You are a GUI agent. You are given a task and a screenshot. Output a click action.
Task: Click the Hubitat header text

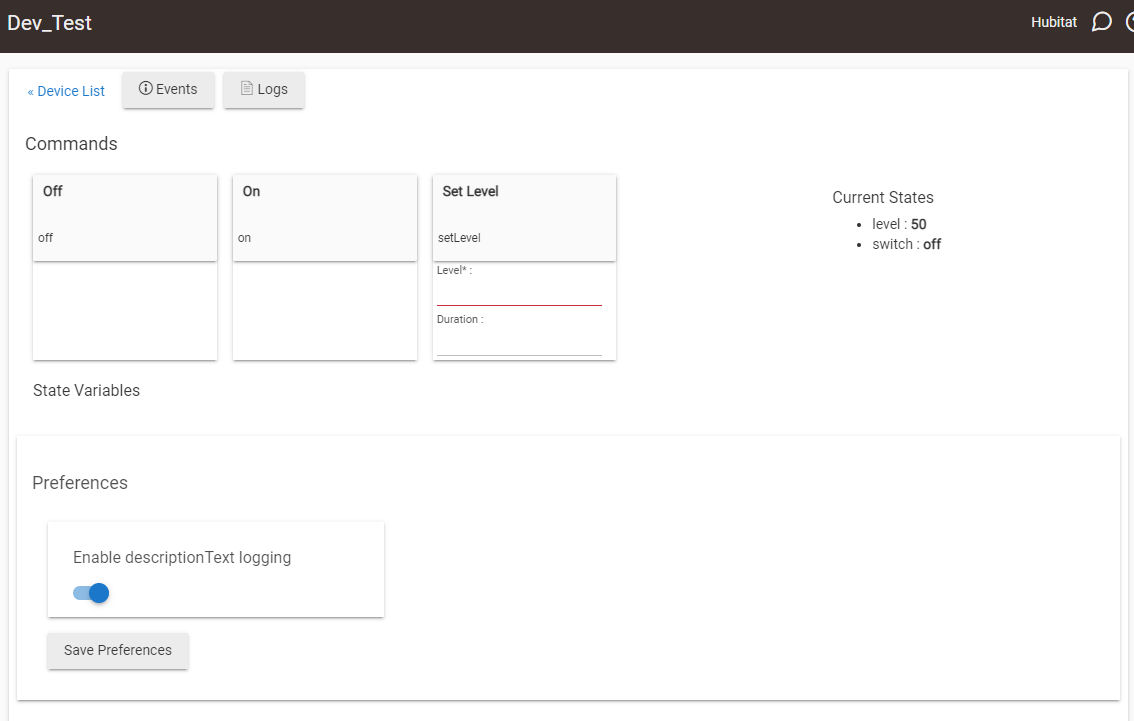[x=1054, y=22]
